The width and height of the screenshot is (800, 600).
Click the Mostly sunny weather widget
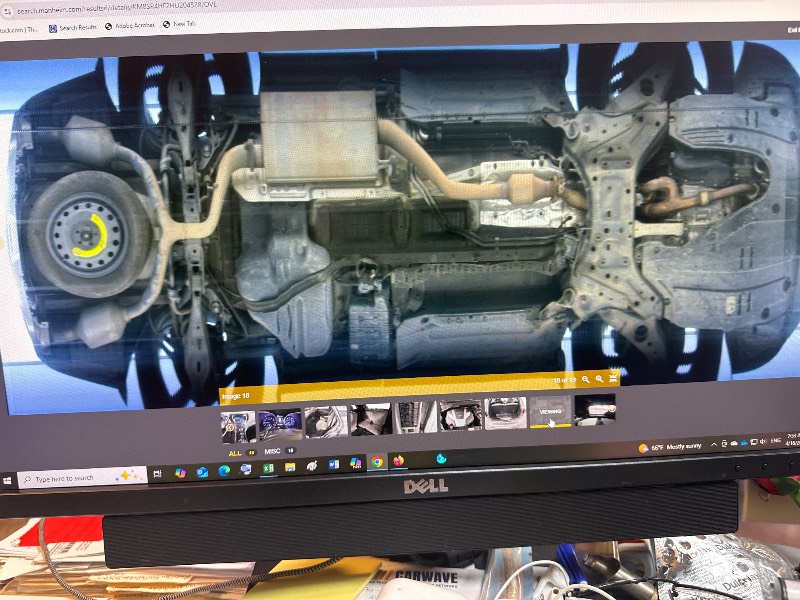(x=669, y=447)
